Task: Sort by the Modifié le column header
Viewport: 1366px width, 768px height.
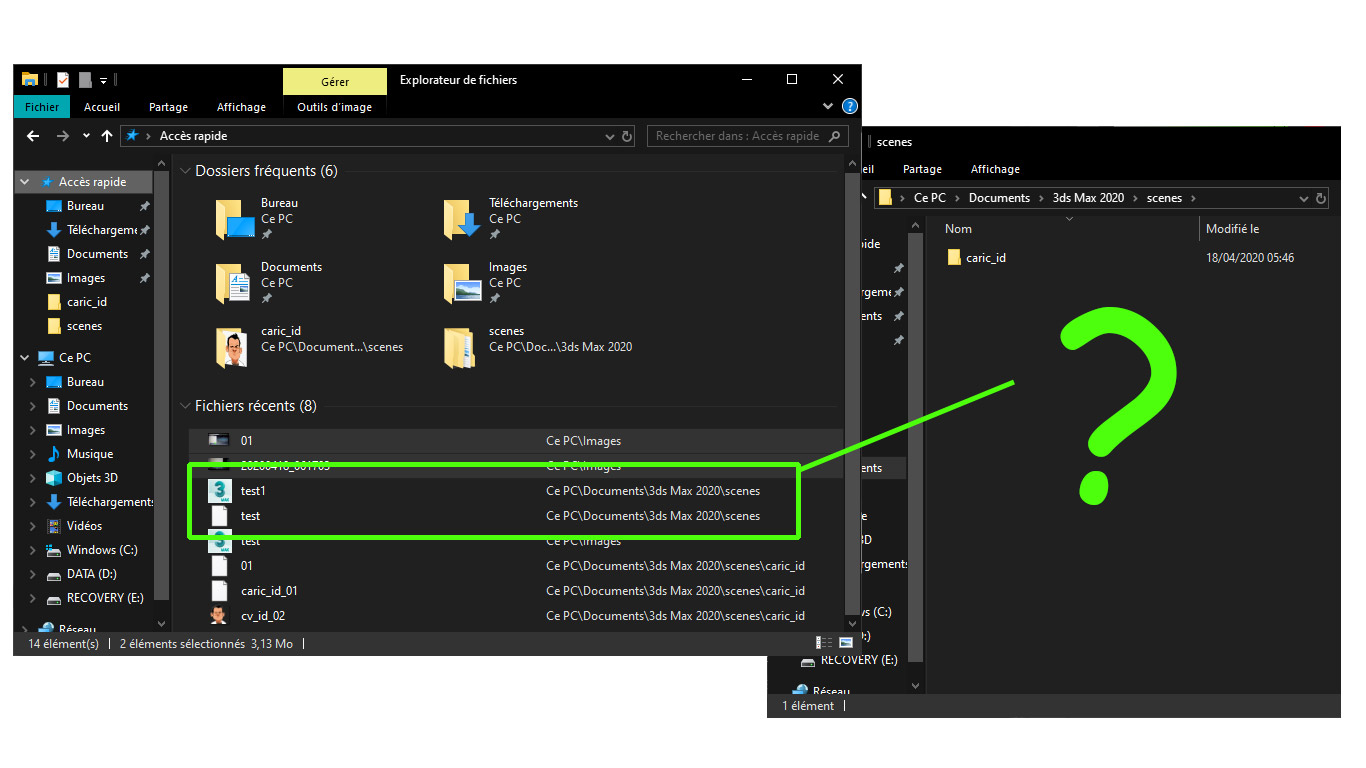Action: pos(1232,229)
